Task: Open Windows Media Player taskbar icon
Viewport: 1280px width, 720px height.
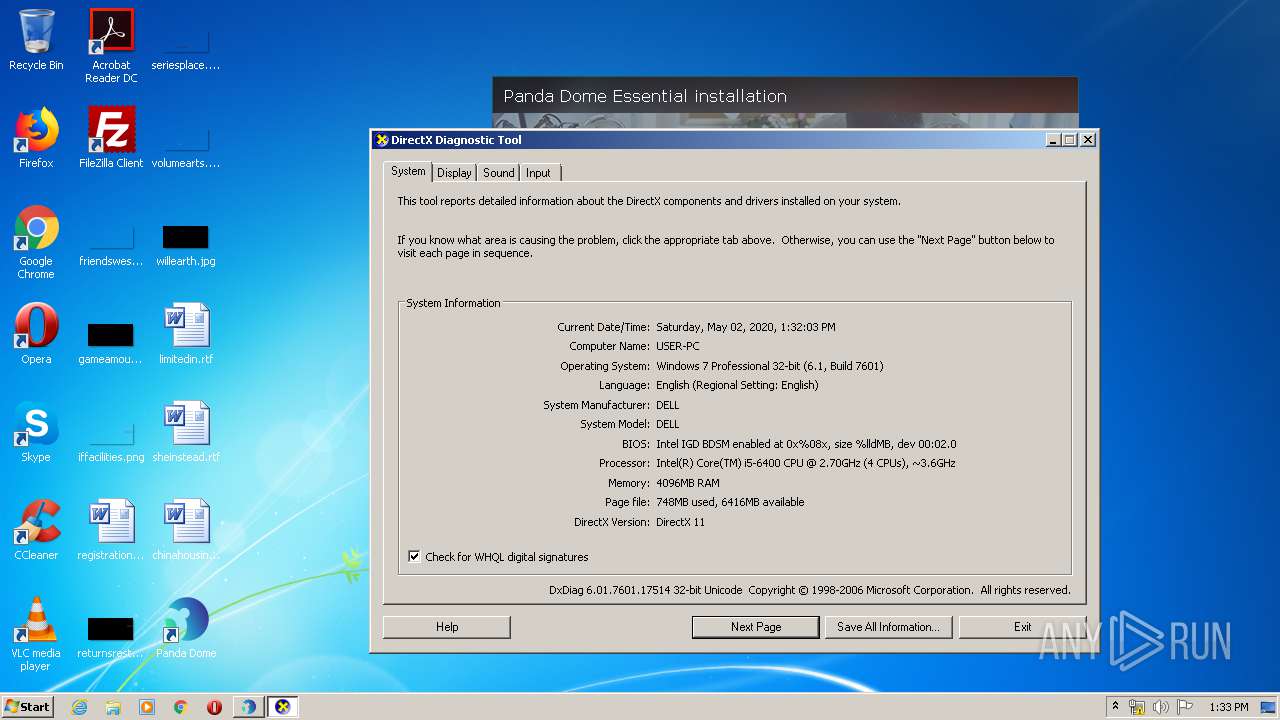Action: click(147, 707)
